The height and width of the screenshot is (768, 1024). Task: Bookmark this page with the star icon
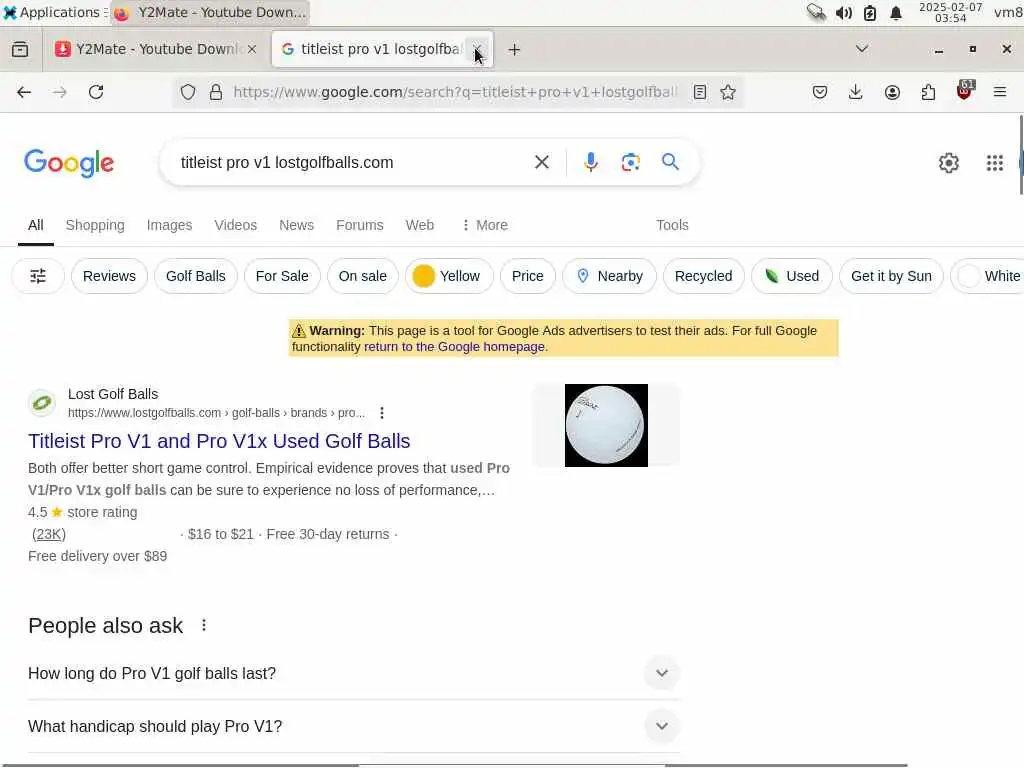728,92
